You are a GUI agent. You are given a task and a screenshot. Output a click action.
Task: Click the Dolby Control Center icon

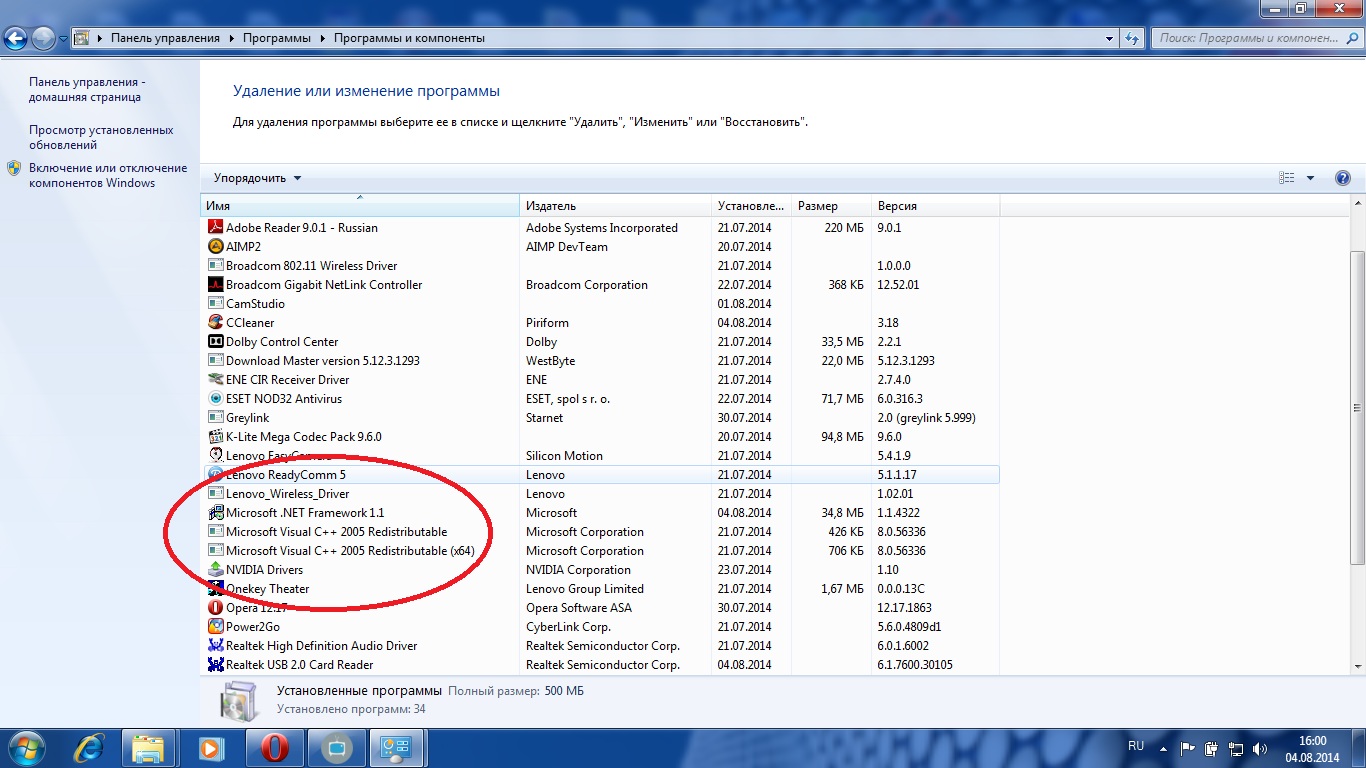[215, 342]
